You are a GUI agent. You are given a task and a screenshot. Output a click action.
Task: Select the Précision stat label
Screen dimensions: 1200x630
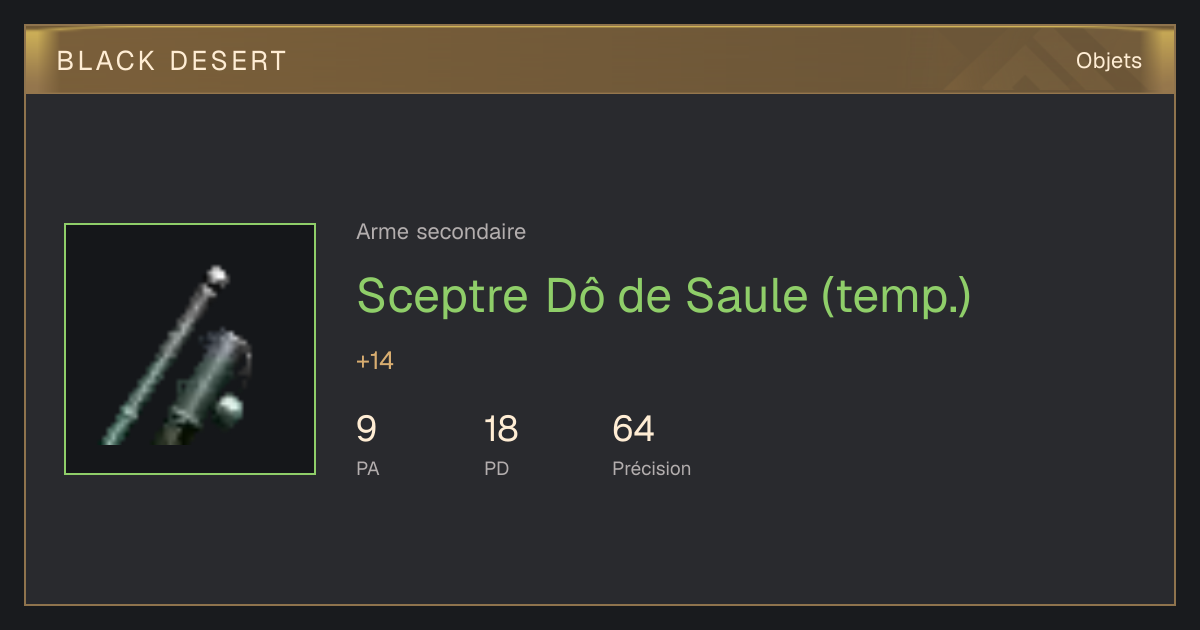pos(651,468)
